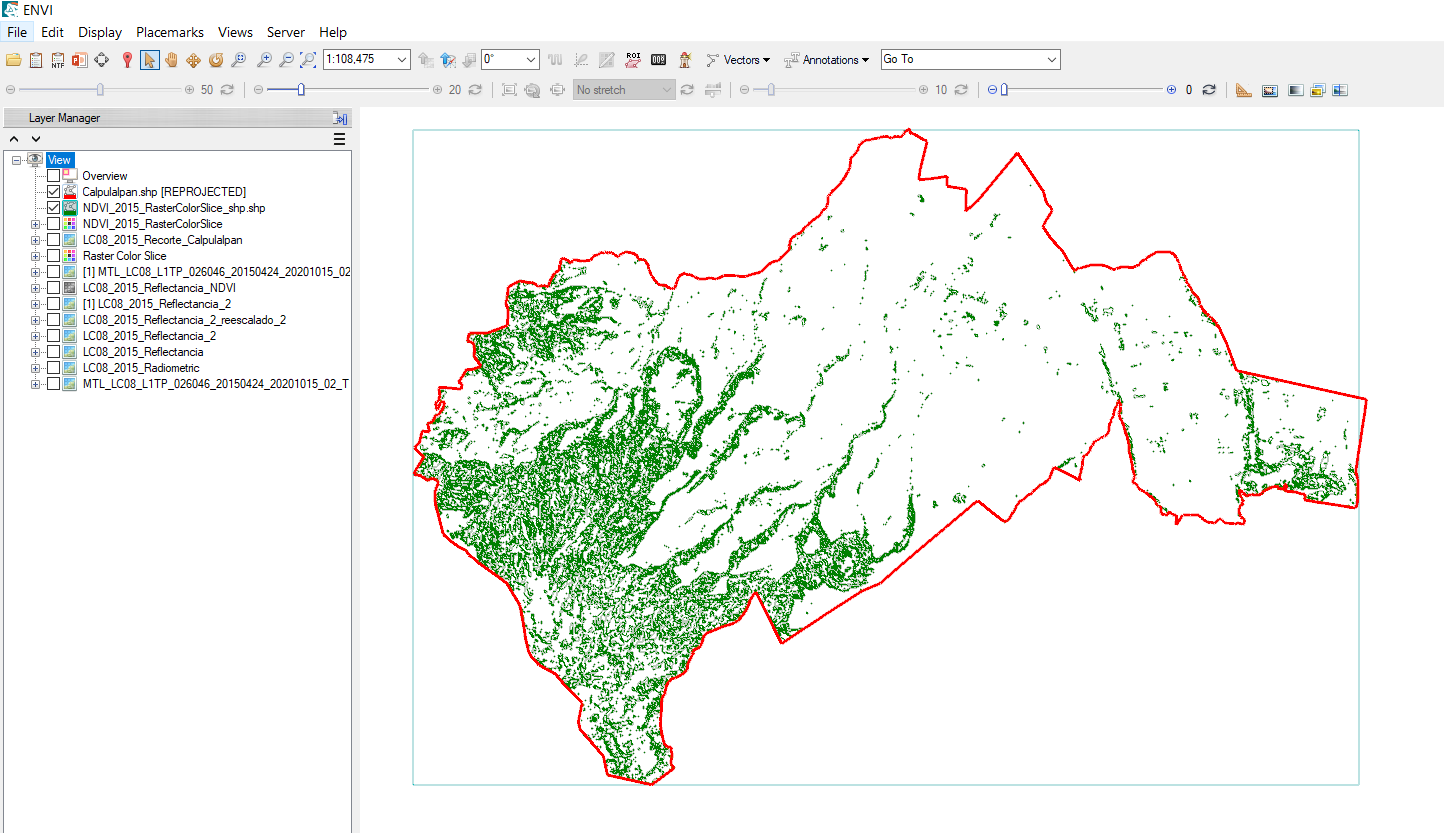The height and width of the screenshot is (833, 1444).
Task: Select the NDVI_2015_RasterColorSlice_shp.shp layer name
Action: [x=173, y=208]
